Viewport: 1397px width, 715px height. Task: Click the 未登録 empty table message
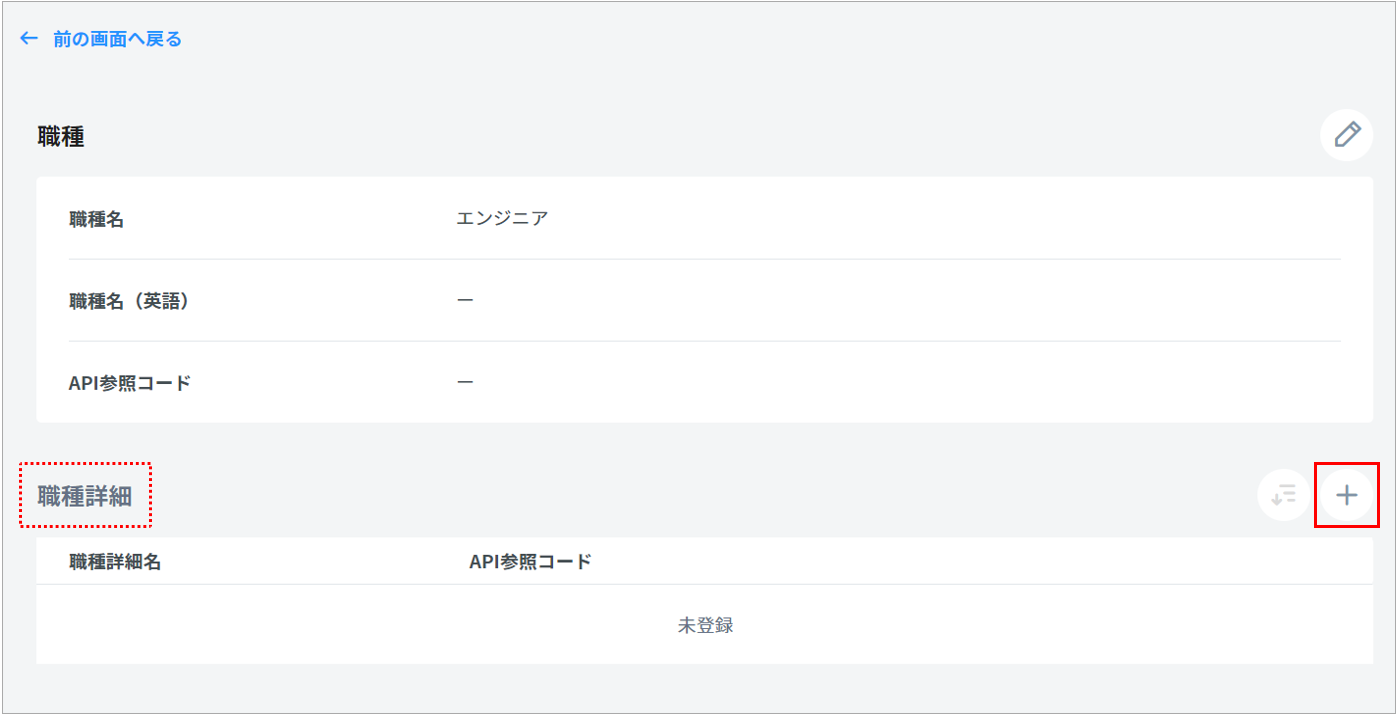tap(705, 625)
